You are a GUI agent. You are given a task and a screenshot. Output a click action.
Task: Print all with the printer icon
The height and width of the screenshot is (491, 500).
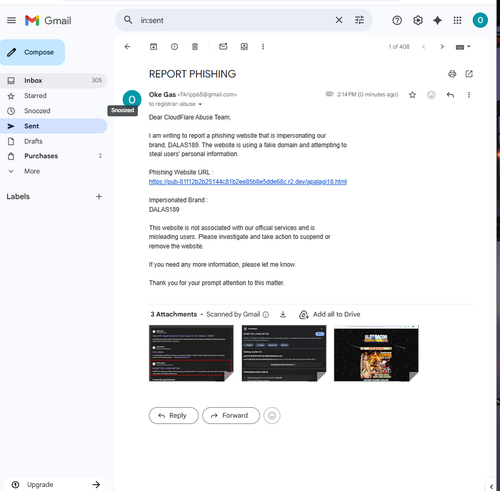pyautogui.click(x=452, y=74)
